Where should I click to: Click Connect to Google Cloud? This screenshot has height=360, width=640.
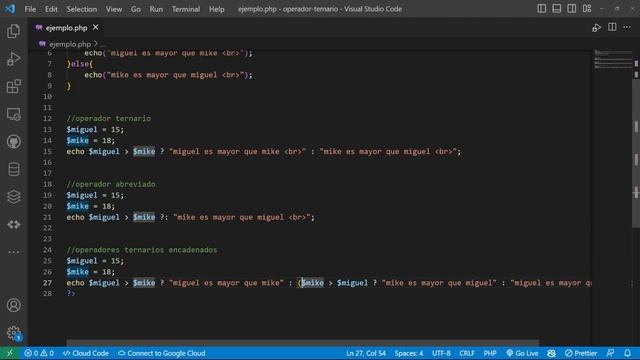tap(162, 353)
